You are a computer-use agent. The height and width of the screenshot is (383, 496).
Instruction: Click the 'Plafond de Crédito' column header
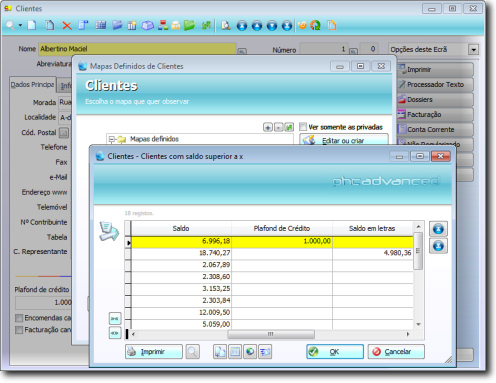[282, 229]
